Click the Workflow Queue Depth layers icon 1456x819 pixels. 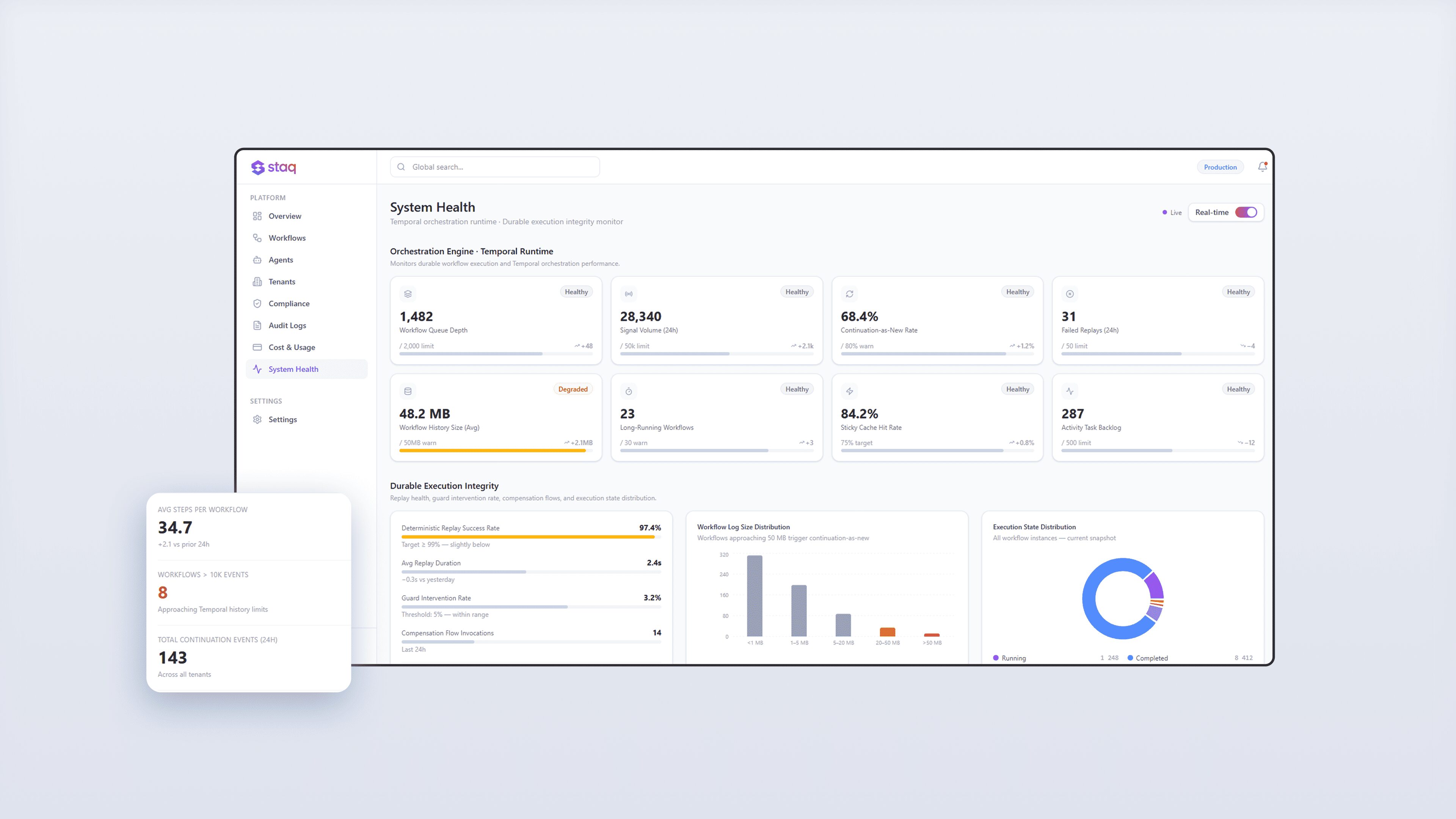pos(408,294)
